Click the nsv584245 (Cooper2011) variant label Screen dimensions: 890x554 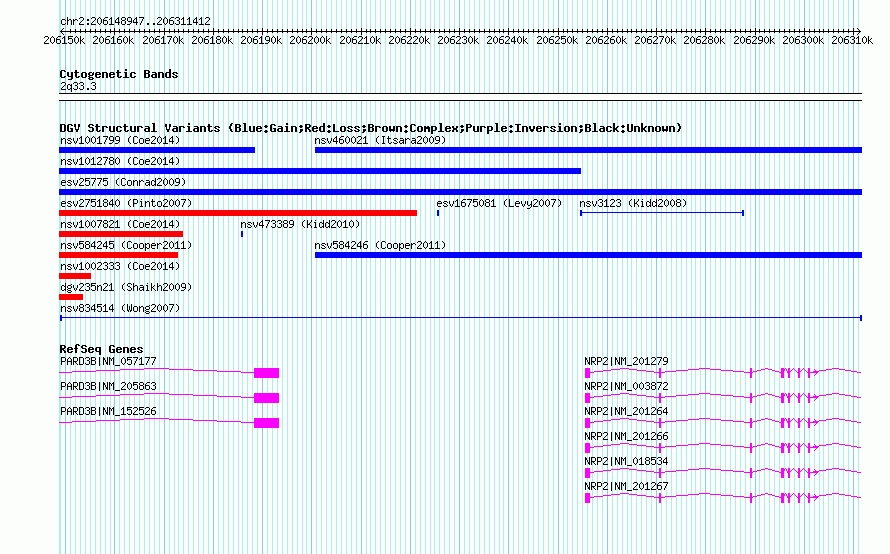[x=126, y=245]
